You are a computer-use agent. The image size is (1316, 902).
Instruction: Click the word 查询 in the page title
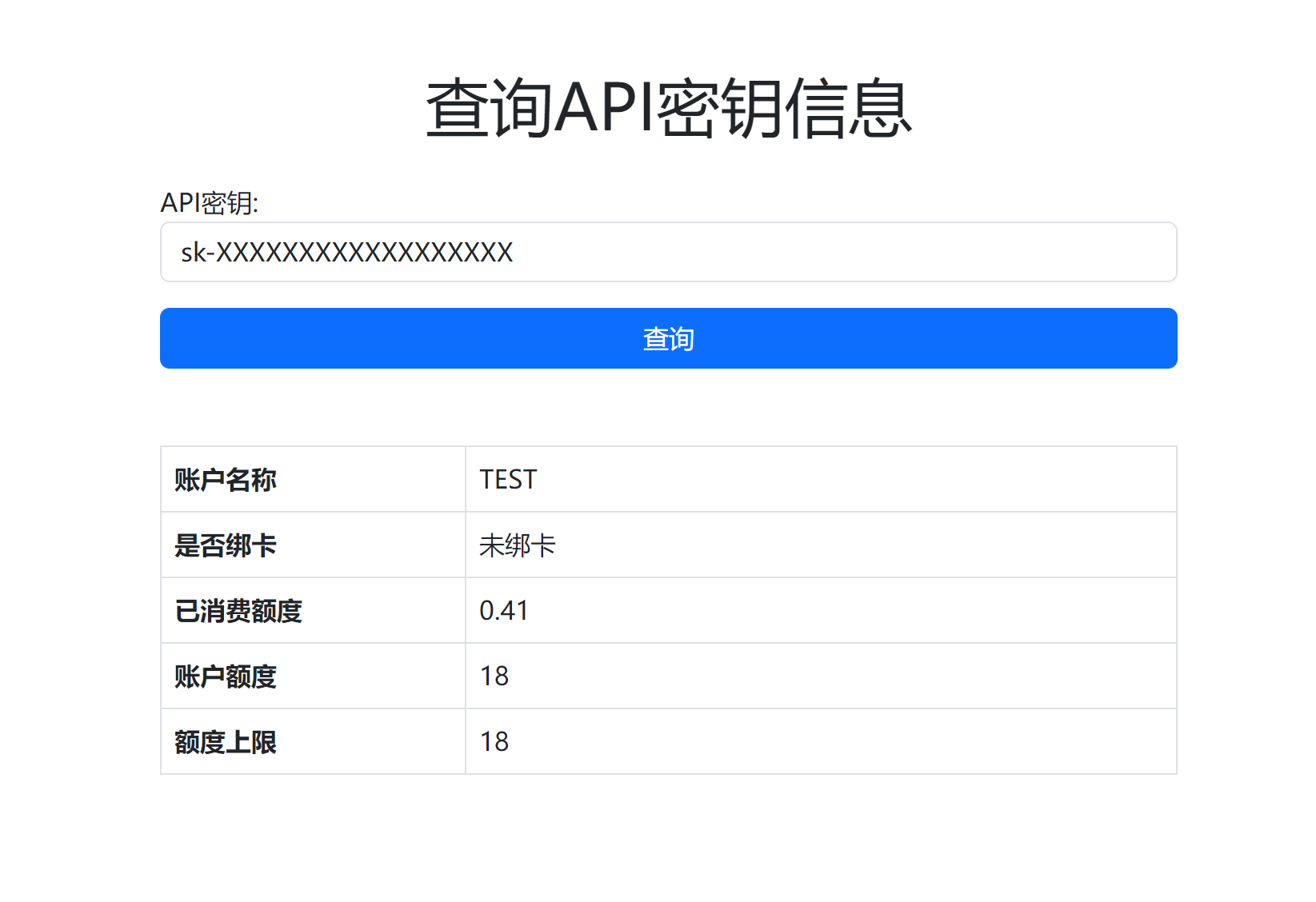coord(489,109)
